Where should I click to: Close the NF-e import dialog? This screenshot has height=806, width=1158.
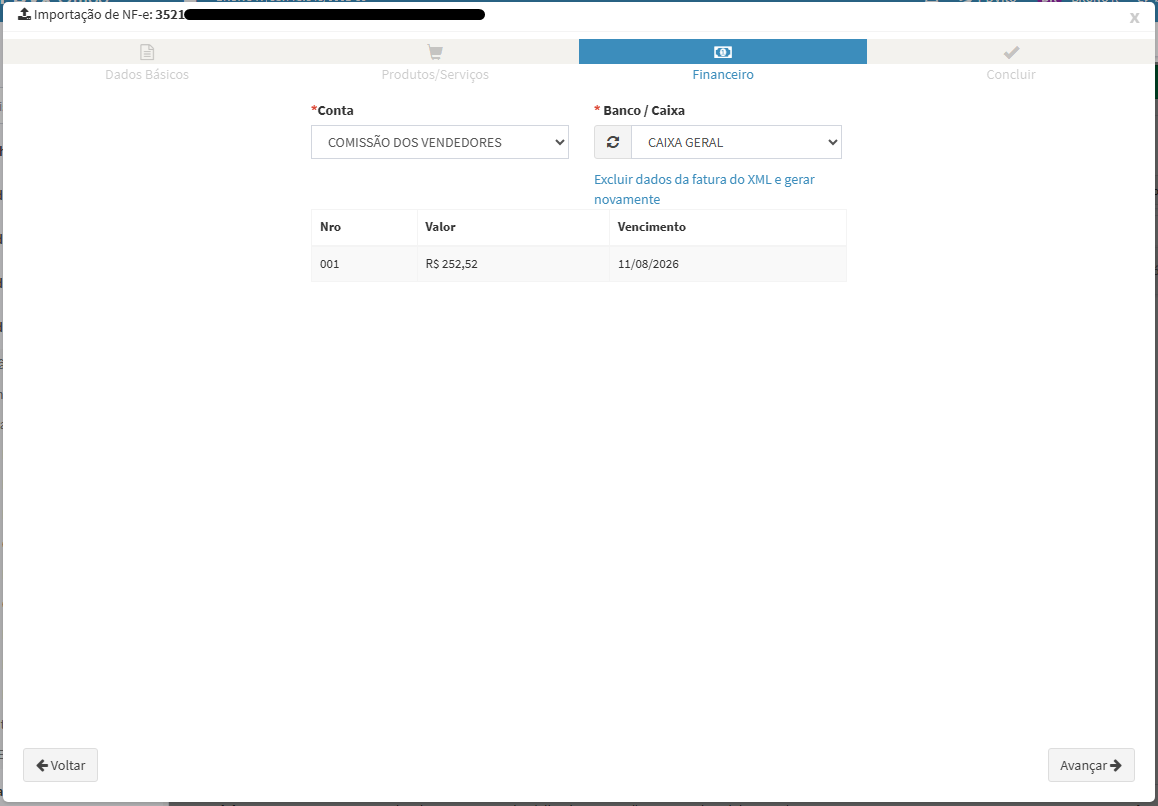click(x=1134, y=18)
